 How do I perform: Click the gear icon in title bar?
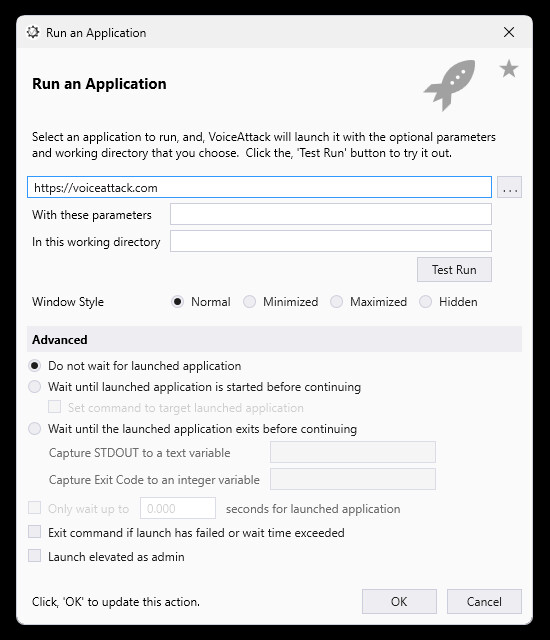33,32
